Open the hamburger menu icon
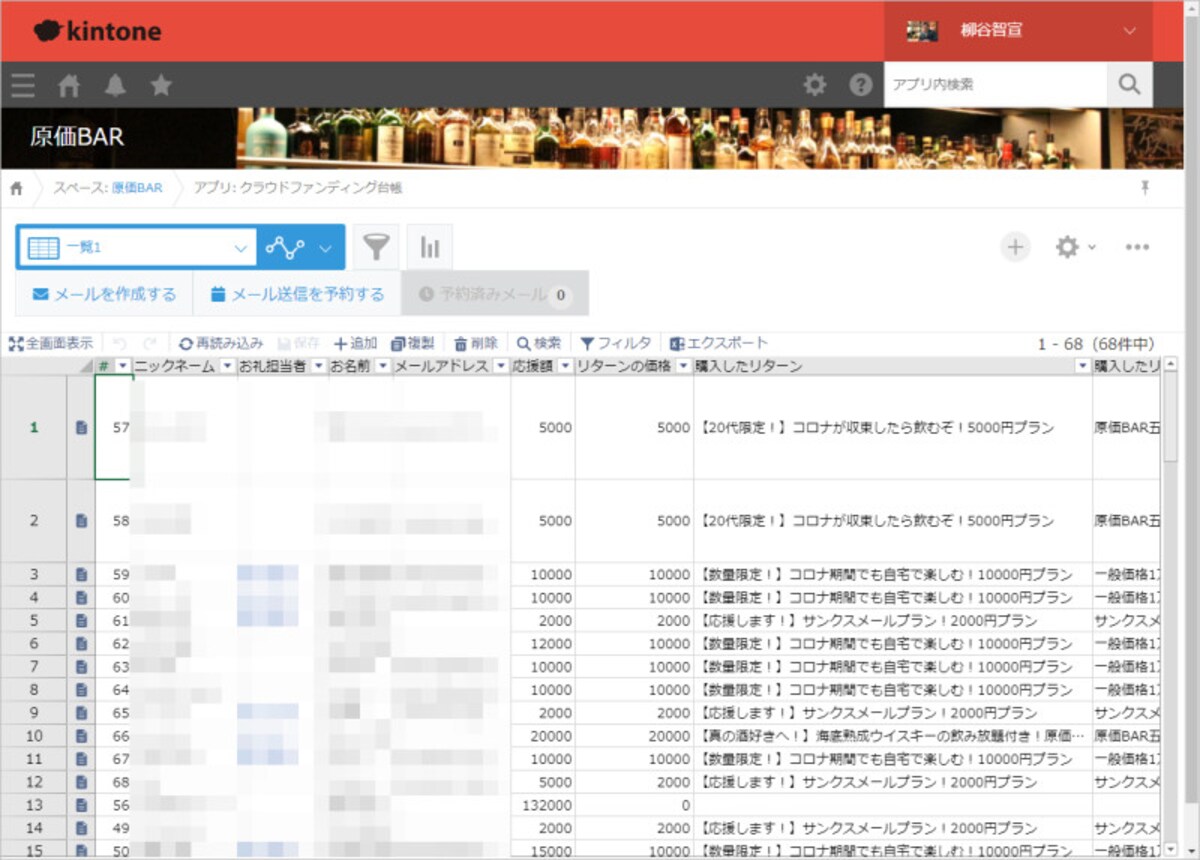 pyautogui.click(x=22, y=85)
